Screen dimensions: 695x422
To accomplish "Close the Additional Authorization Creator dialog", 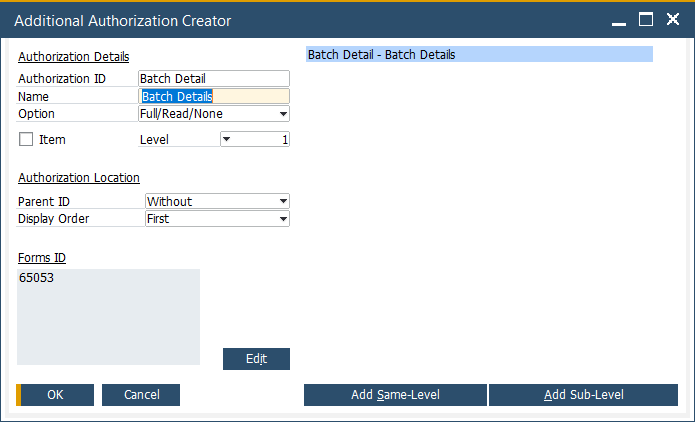I will pyautogui.click(x=672, y=20).
